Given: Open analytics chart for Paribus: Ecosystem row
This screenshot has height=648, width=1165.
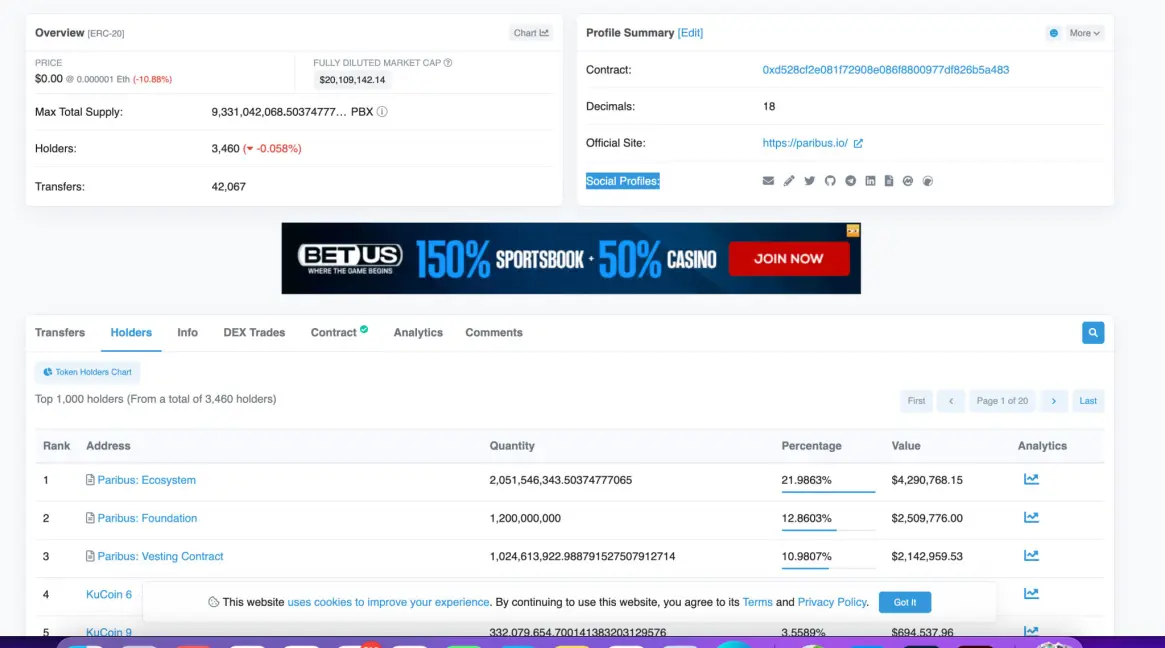Looking at the screenshot, I should pos(1031,479).
